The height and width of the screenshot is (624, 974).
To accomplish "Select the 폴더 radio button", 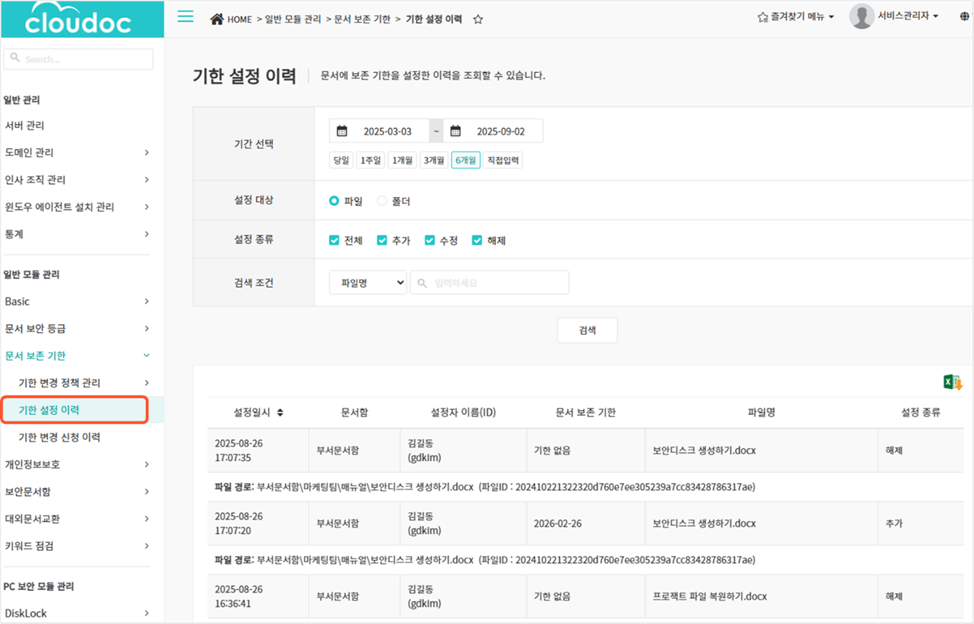I will pyautogui.click(x=382, y=201).
